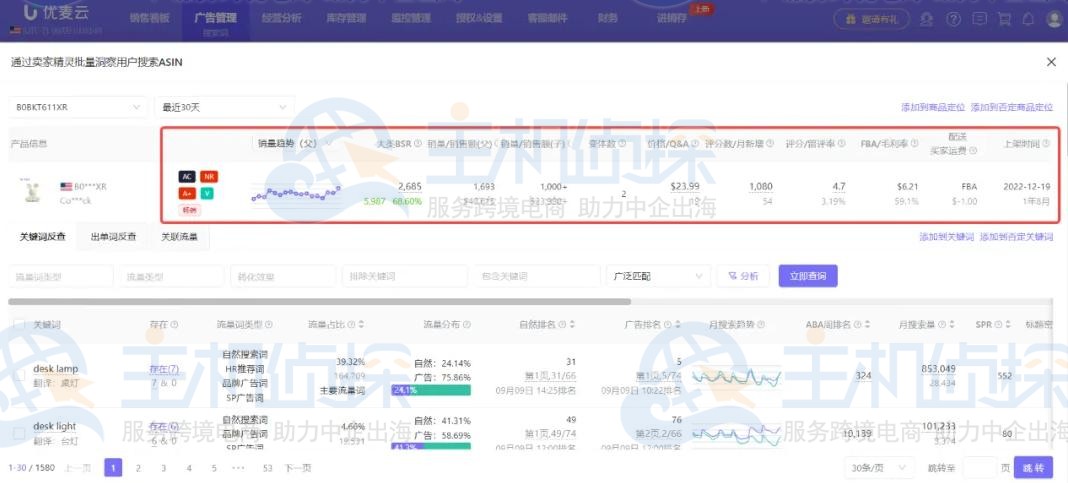Click the 排除关键词 input field
This screenshot has width=1068, height=483.
[x=405, y=276]
